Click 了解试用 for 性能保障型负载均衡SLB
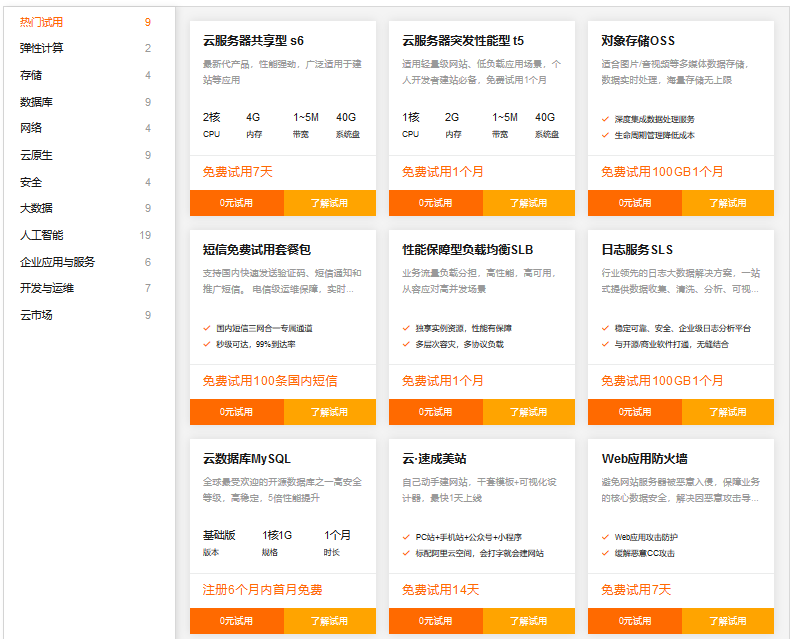Viewport: 790px width, 639px height. tap(529, 412)
